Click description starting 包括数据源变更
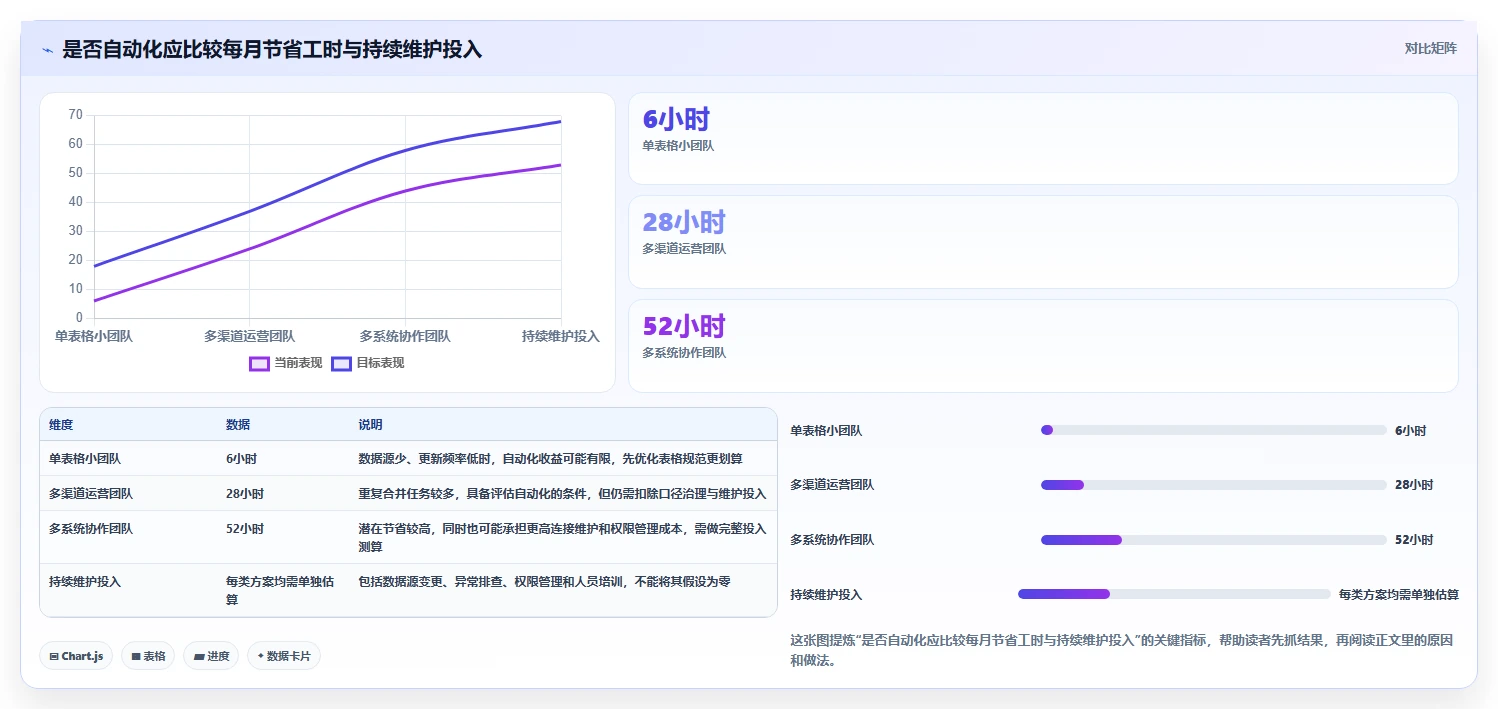This screenshot has height=709, width=1498. pos(544,581)
